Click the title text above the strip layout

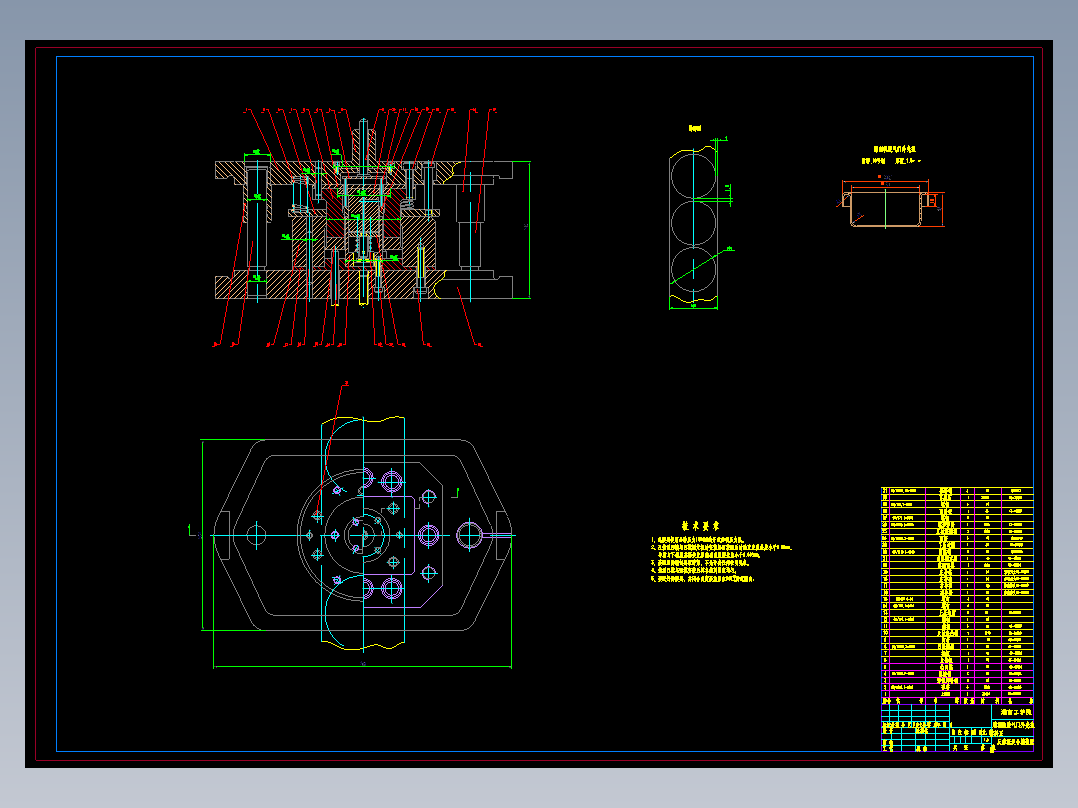point(695,128)
